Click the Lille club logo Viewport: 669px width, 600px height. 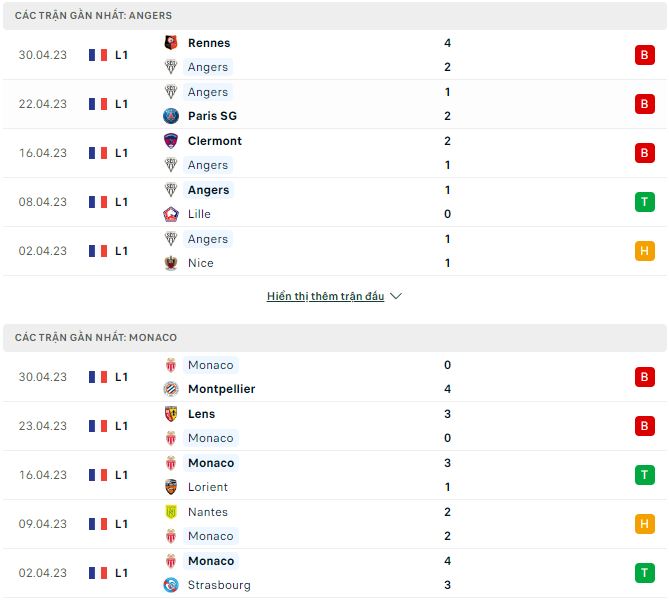coord(170,214)
